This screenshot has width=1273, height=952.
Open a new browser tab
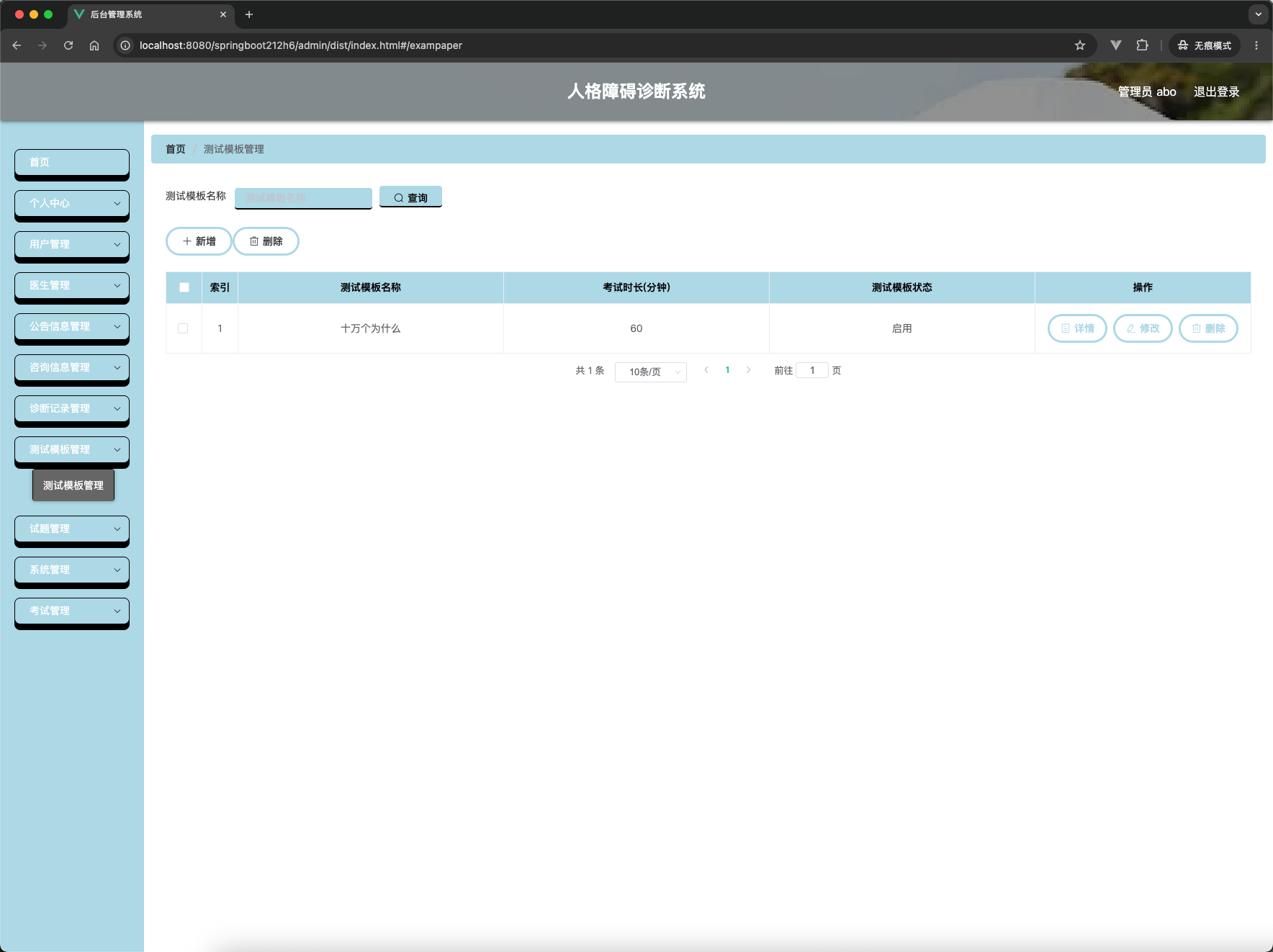click(249, 14)
